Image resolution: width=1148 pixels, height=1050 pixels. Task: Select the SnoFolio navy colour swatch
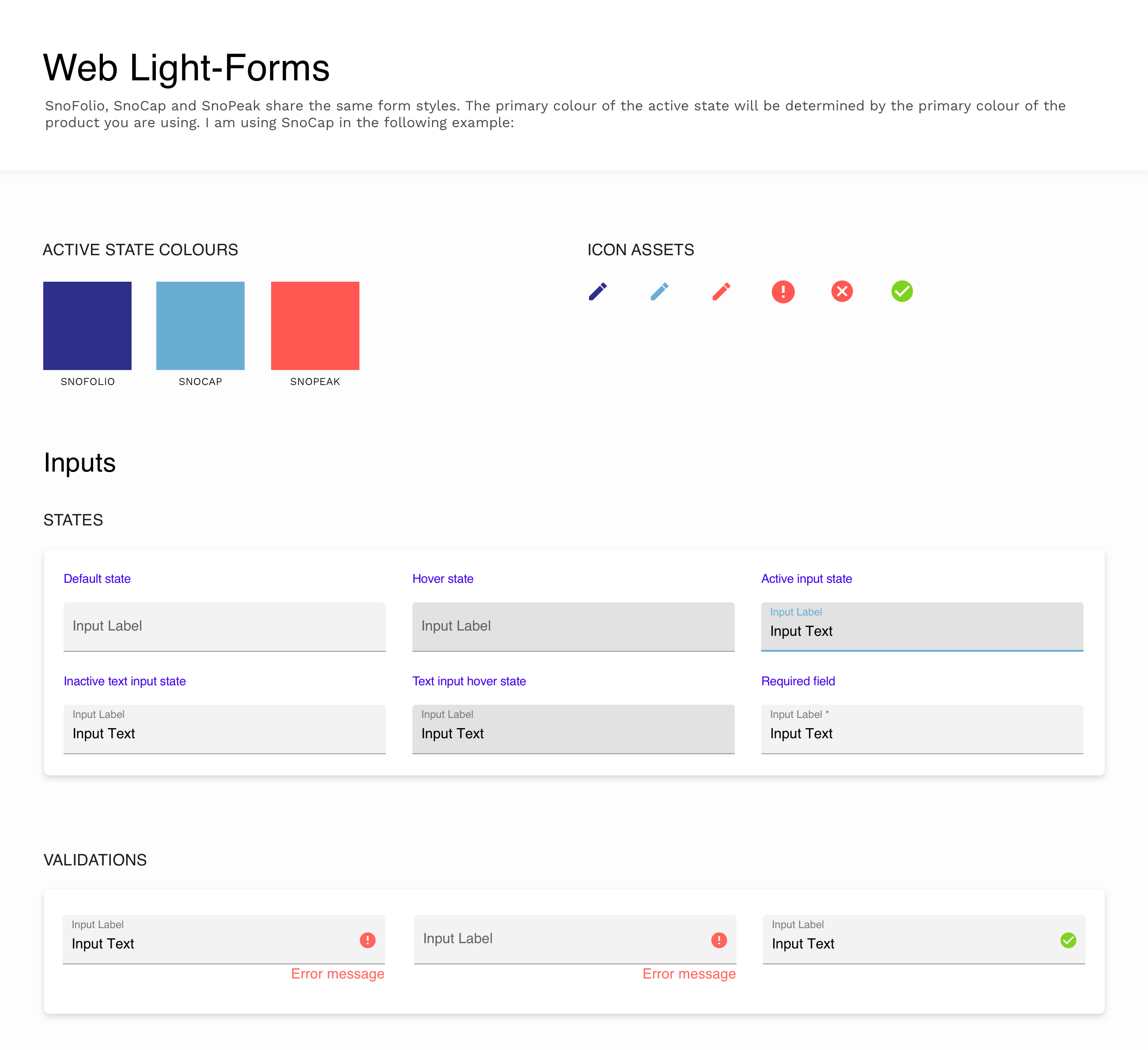click(x=87, y=326)
